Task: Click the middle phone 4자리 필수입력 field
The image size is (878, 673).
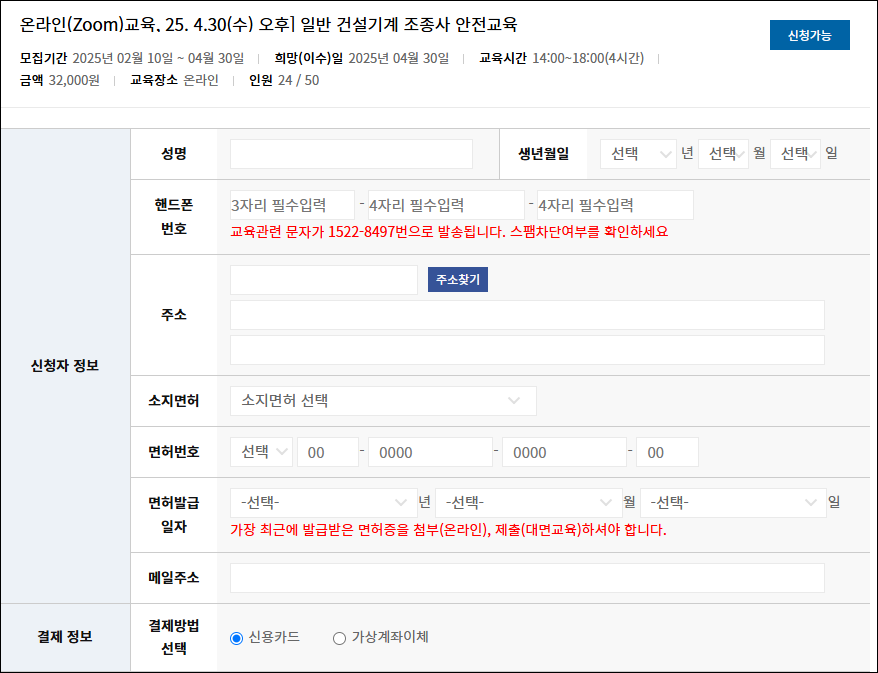Action: click(446, 205)
